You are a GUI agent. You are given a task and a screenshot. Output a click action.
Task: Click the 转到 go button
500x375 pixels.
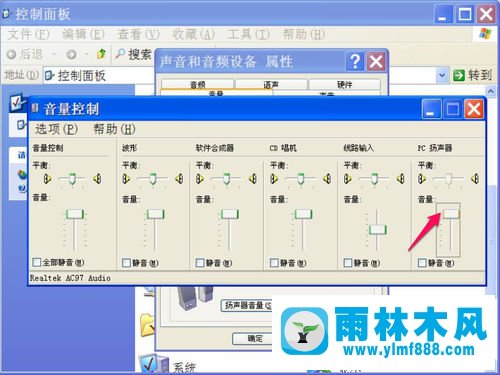point(472,75)
